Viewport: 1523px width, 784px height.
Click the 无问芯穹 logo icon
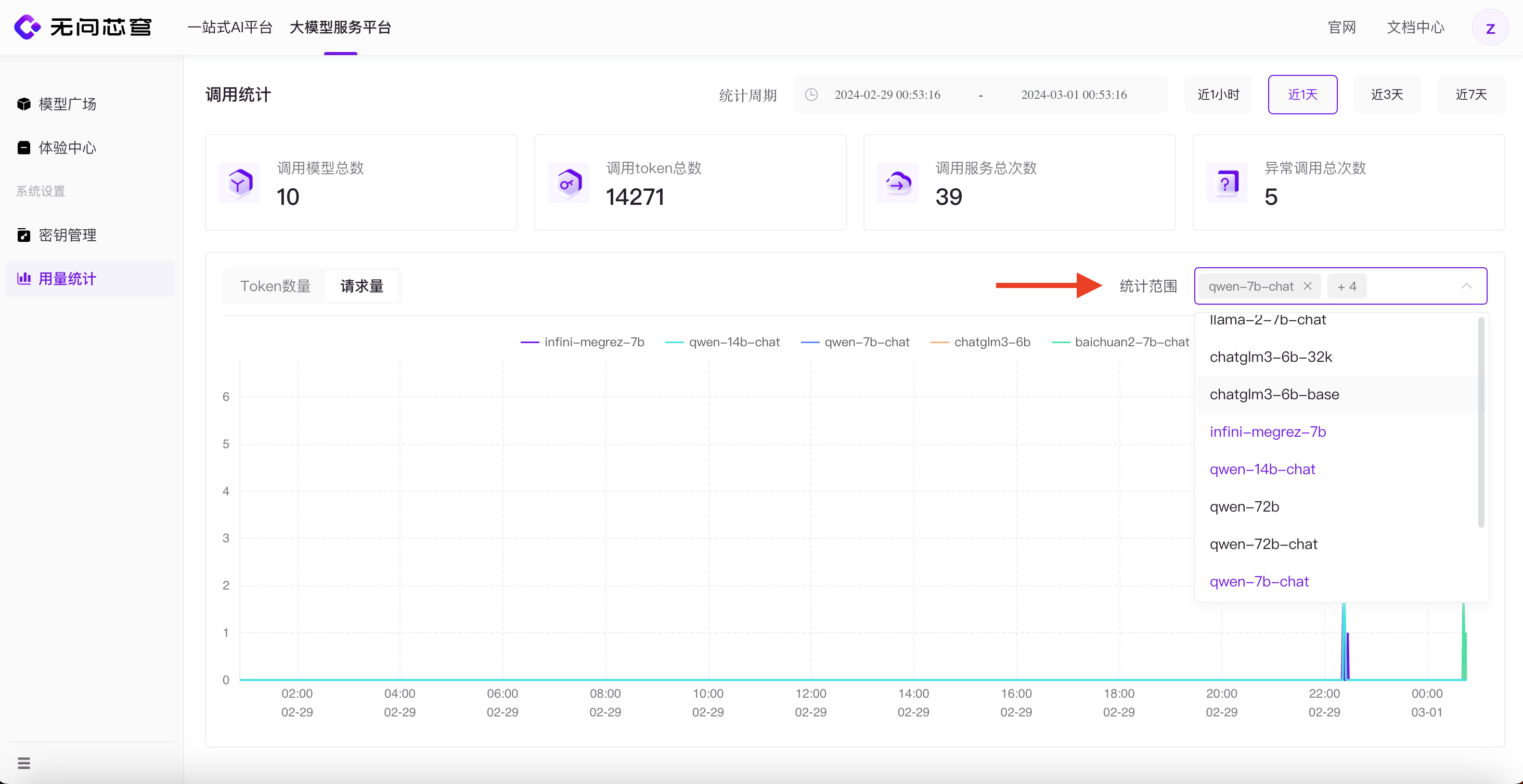click(x=27, y=27)
